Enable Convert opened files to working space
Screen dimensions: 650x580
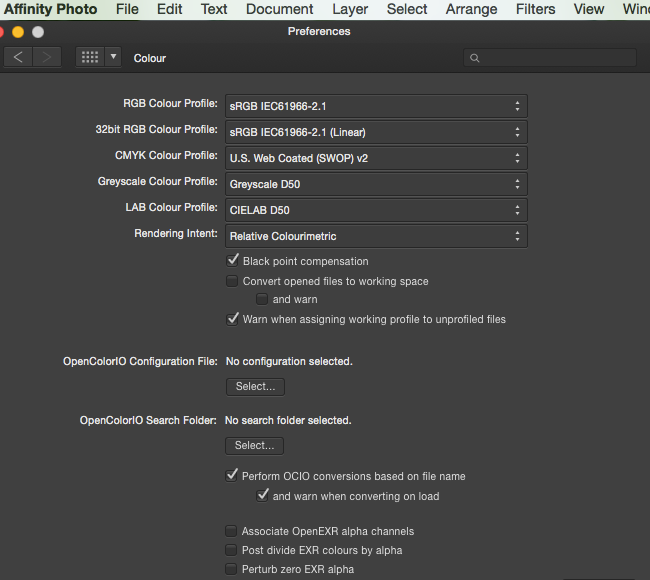232,281
